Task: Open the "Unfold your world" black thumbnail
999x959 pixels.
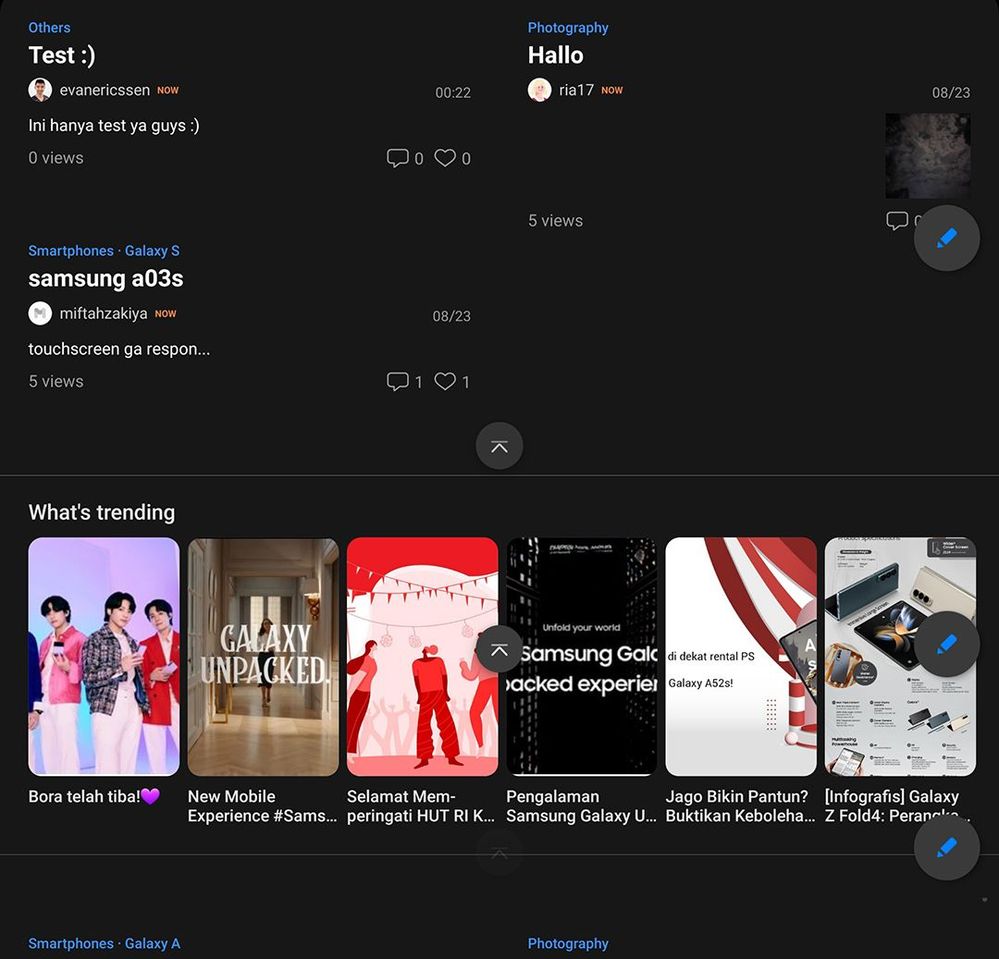Action: coord(582,656)
